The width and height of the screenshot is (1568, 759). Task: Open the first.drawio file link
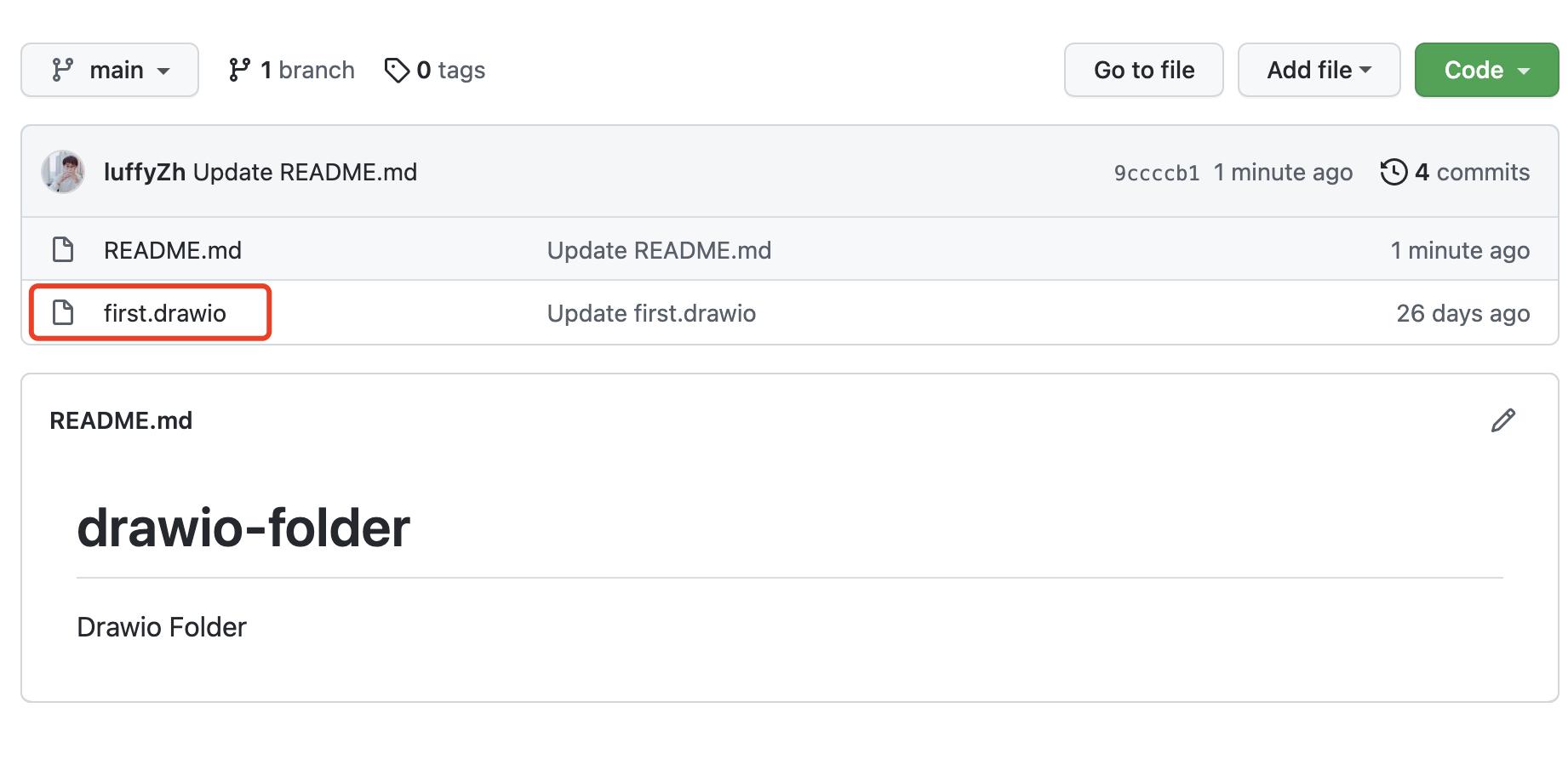pyautogui.click(x=165, y=313)
